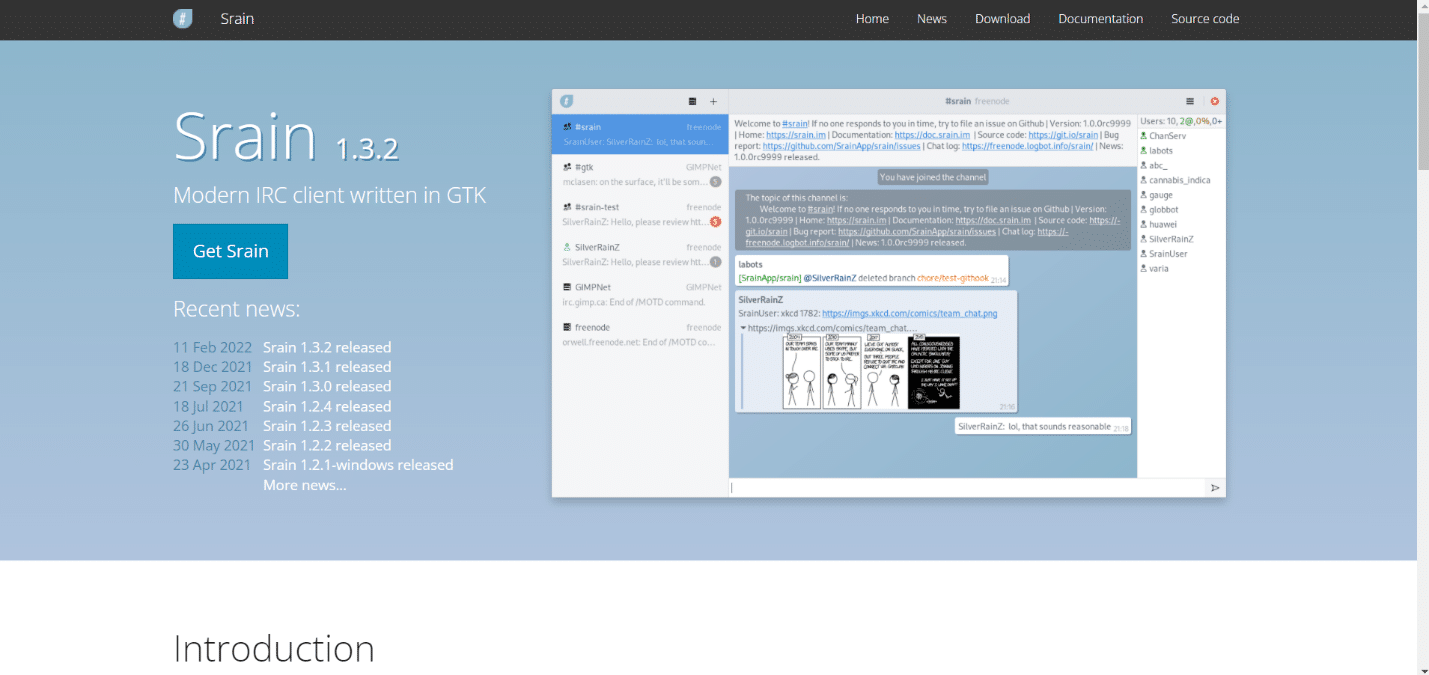Click the chore/test-githook branch text

click(952, 278)
